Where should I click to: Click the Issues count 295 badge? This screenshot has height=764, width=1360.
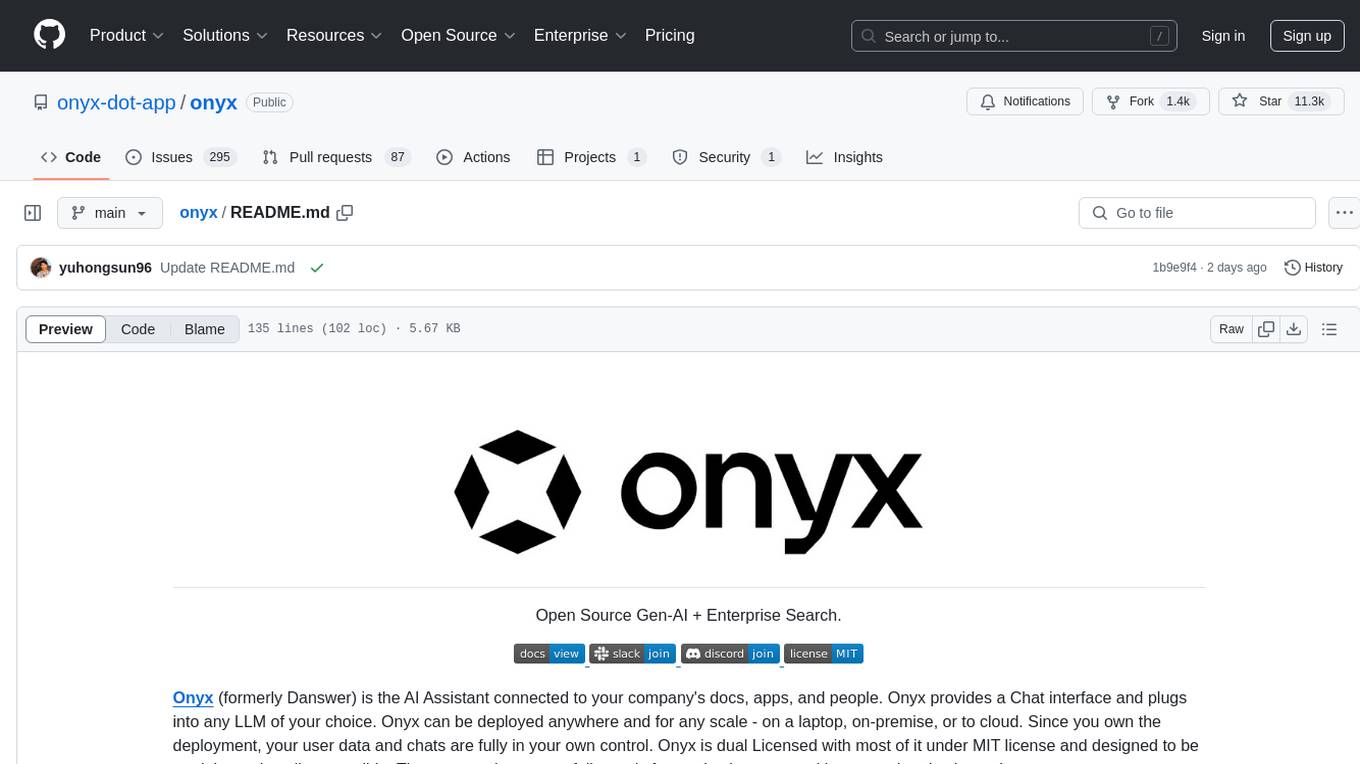point(218,157)
